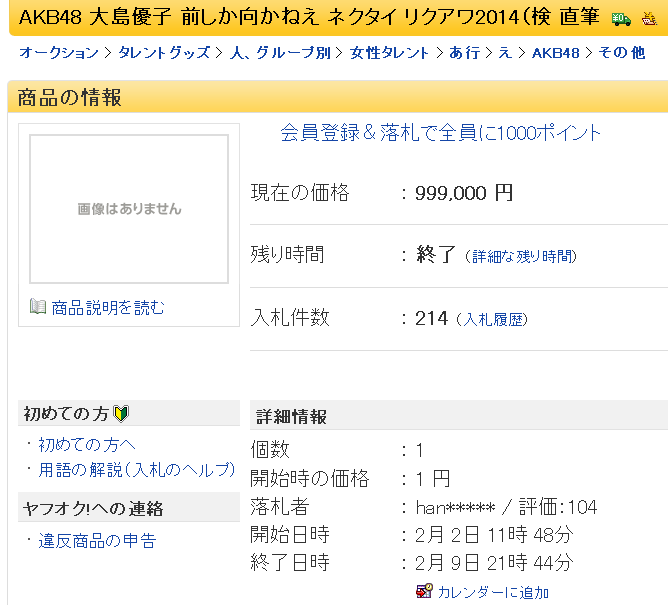Click the start time 2月 2日 11時 48分
Screen dimensions: 668x605
(x=494, y=535)
